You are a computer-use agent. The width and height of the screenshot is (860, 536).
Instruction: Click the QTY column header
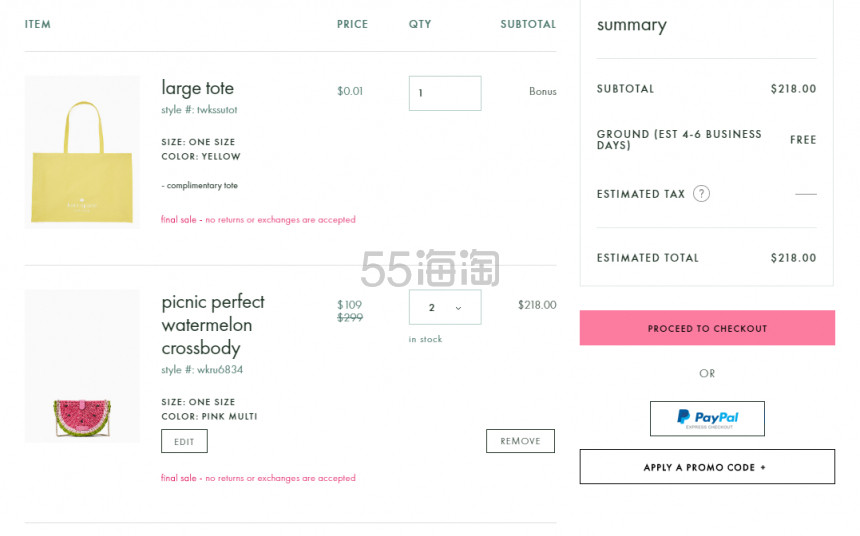420,24
